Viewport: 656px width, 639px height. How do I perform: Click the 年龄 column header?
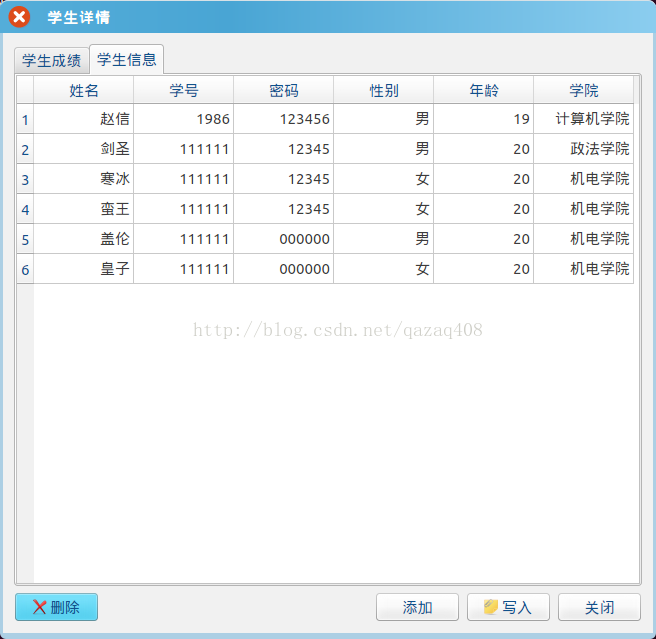(483, 90)
